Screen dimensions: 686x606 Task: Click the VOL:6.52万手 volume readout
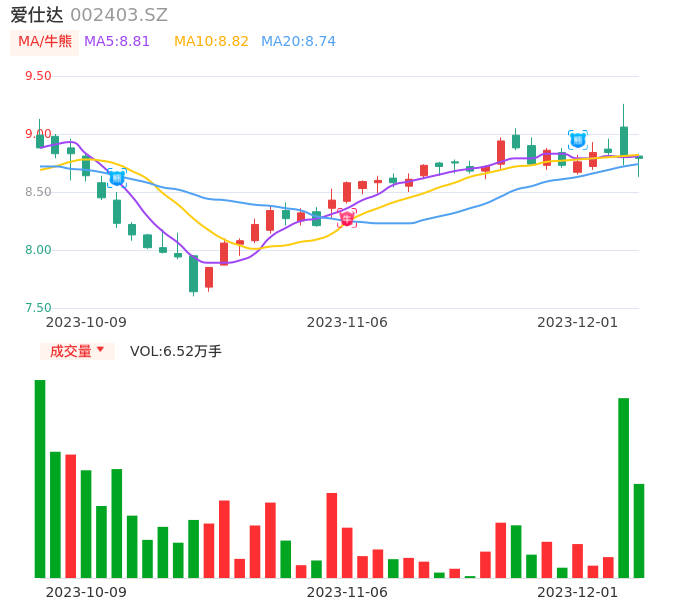pos(176,351)
